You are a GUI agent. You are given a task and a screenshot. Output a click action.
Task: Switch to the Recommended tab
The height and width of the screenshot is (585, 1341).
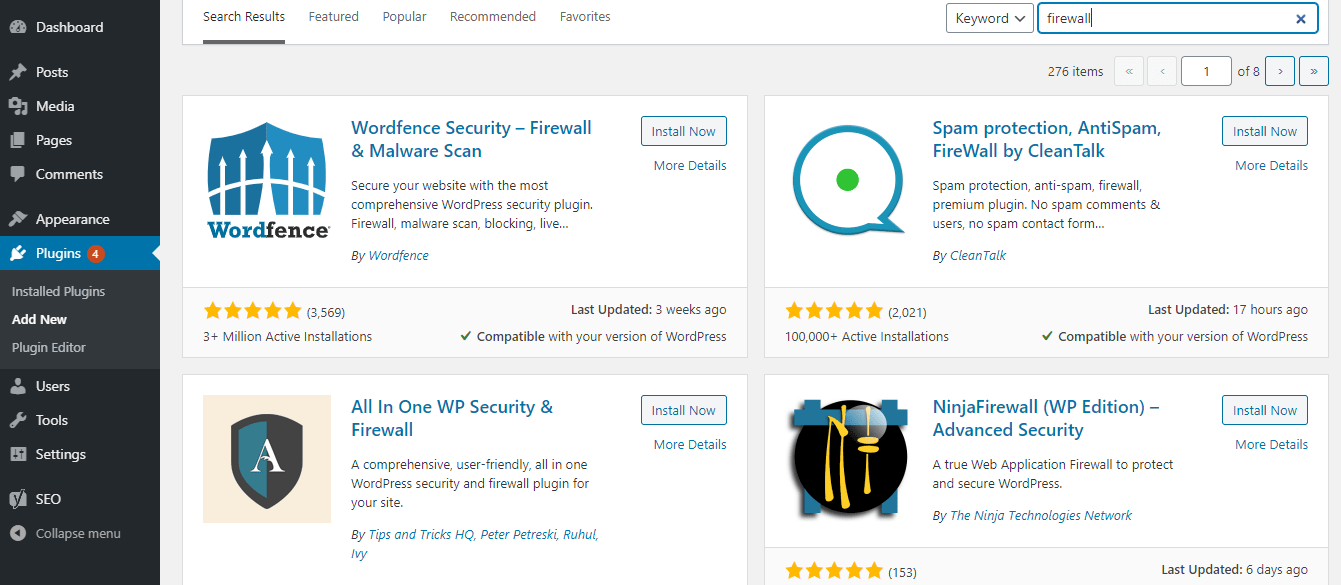point(493,17)
